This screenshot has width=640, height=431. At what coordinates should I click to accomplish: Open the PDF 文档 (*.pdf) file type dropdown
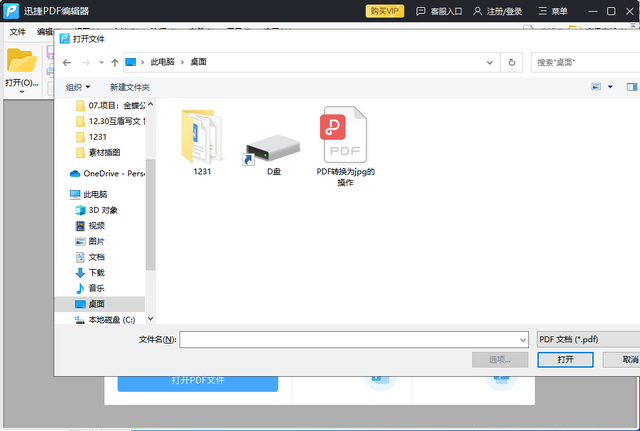pyautogui.click(x=588, y=340)
